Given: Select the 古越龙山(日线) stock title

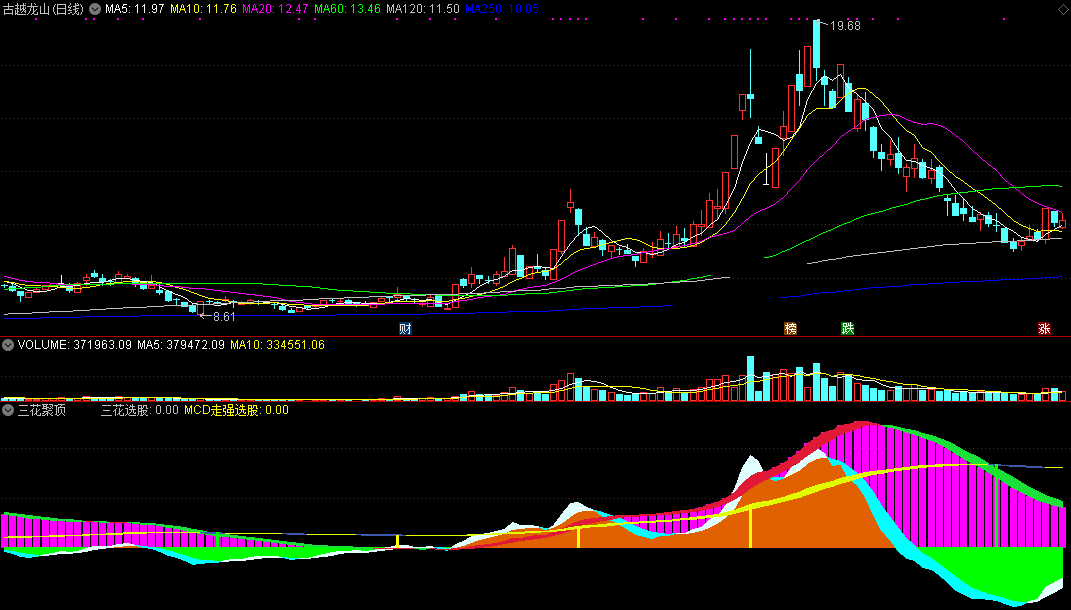Looking at the screenshot, I should (x=44, y=9).
